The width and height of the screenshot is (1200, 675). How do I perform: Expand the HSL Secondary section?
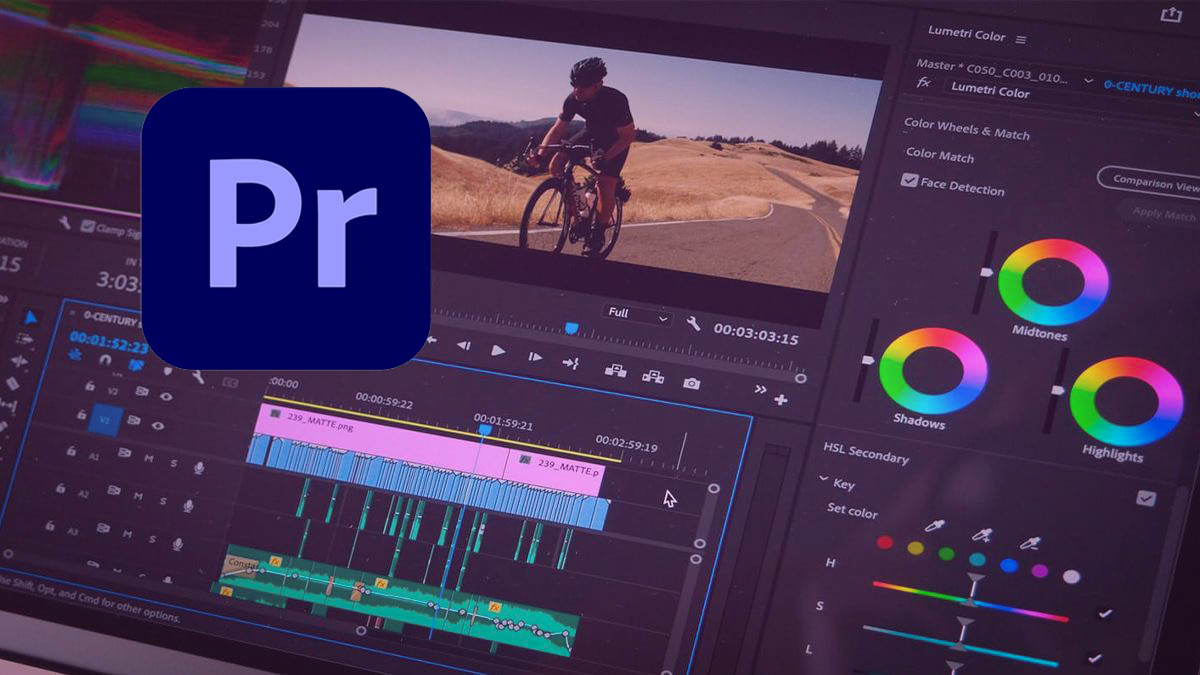[x=865, y=453]
